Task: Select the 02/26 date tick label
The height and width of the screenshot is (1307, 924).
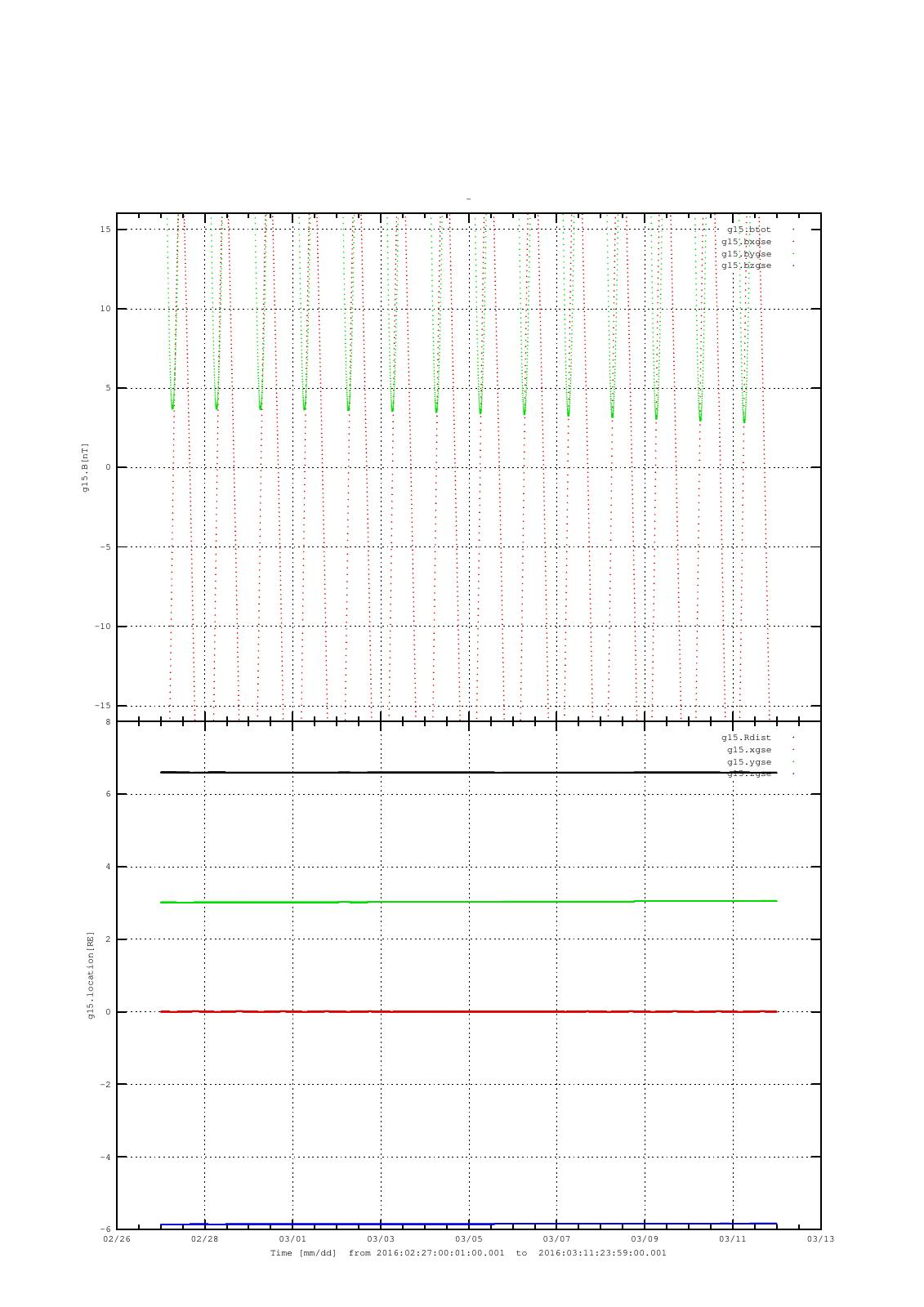Action: [117, 1239]
